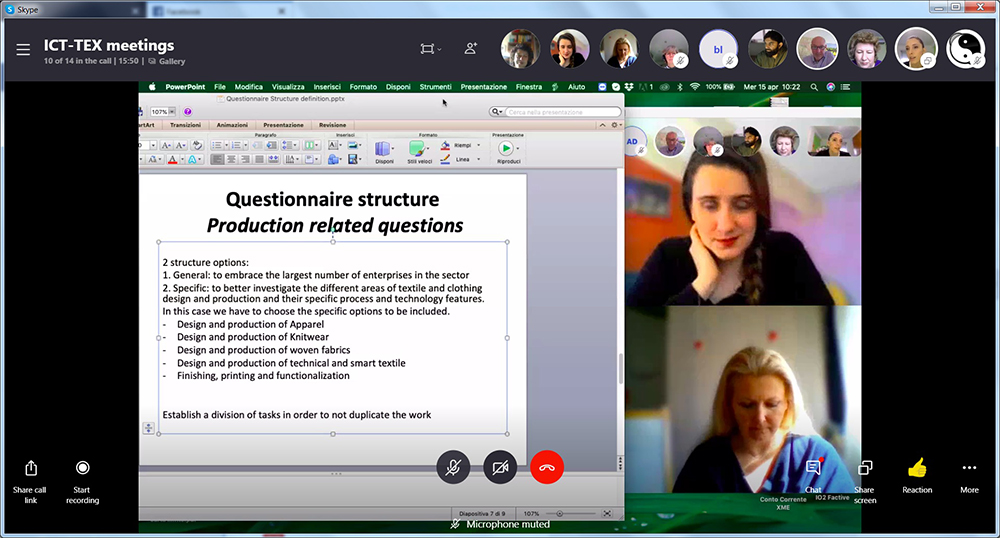Pick the red font color button
This screenshot has height=538, width=1000.
(172, 159)
